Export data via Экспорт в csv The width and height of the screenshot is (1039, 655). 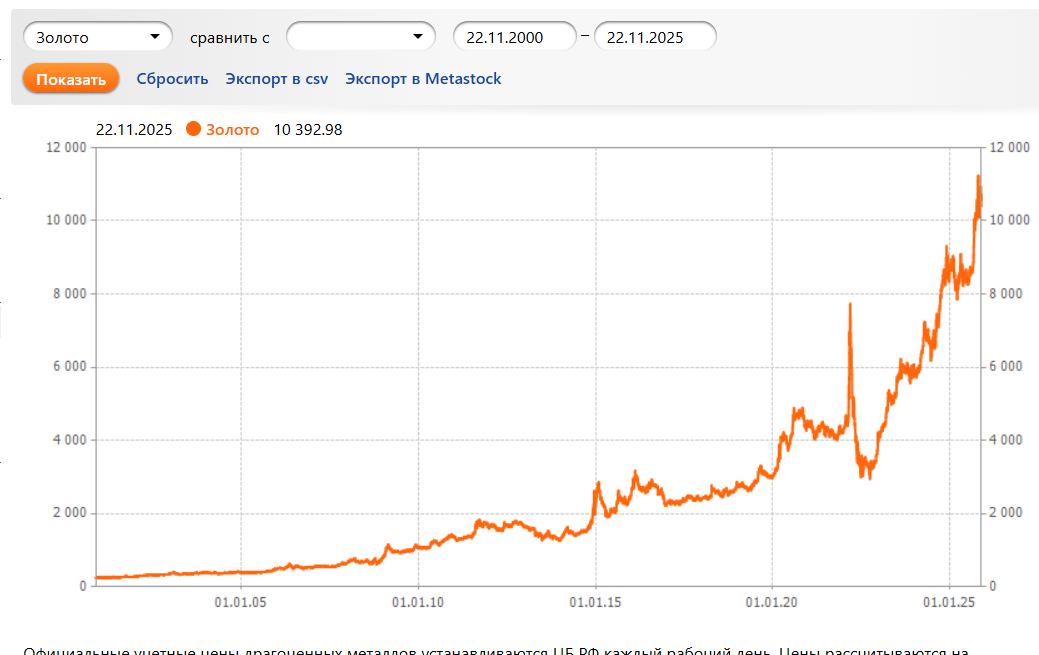(x=277, y=79)
